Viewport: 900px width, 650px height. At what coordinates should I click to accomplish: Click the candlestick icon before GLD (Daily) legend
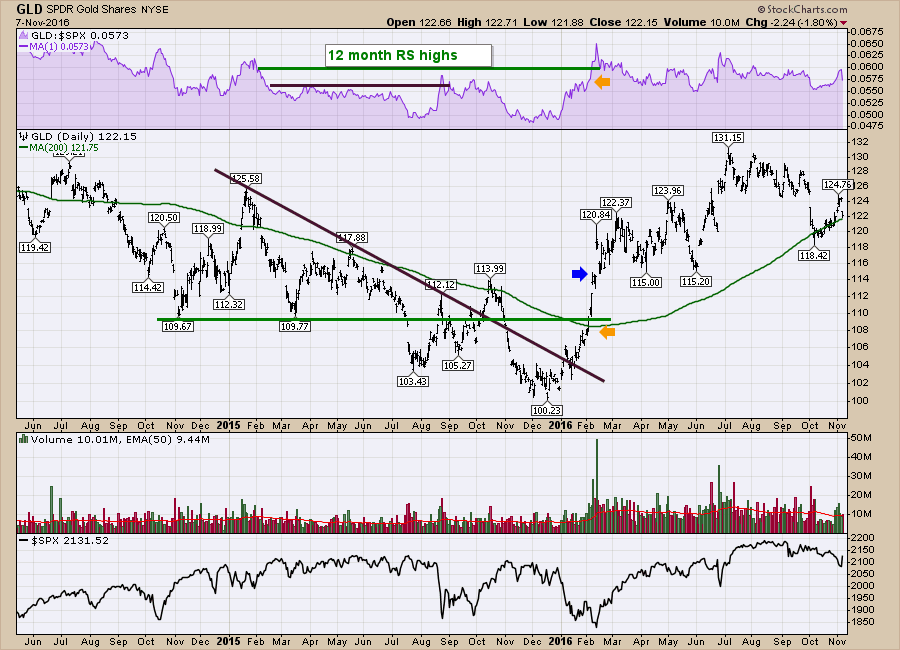tap(24, 137)
